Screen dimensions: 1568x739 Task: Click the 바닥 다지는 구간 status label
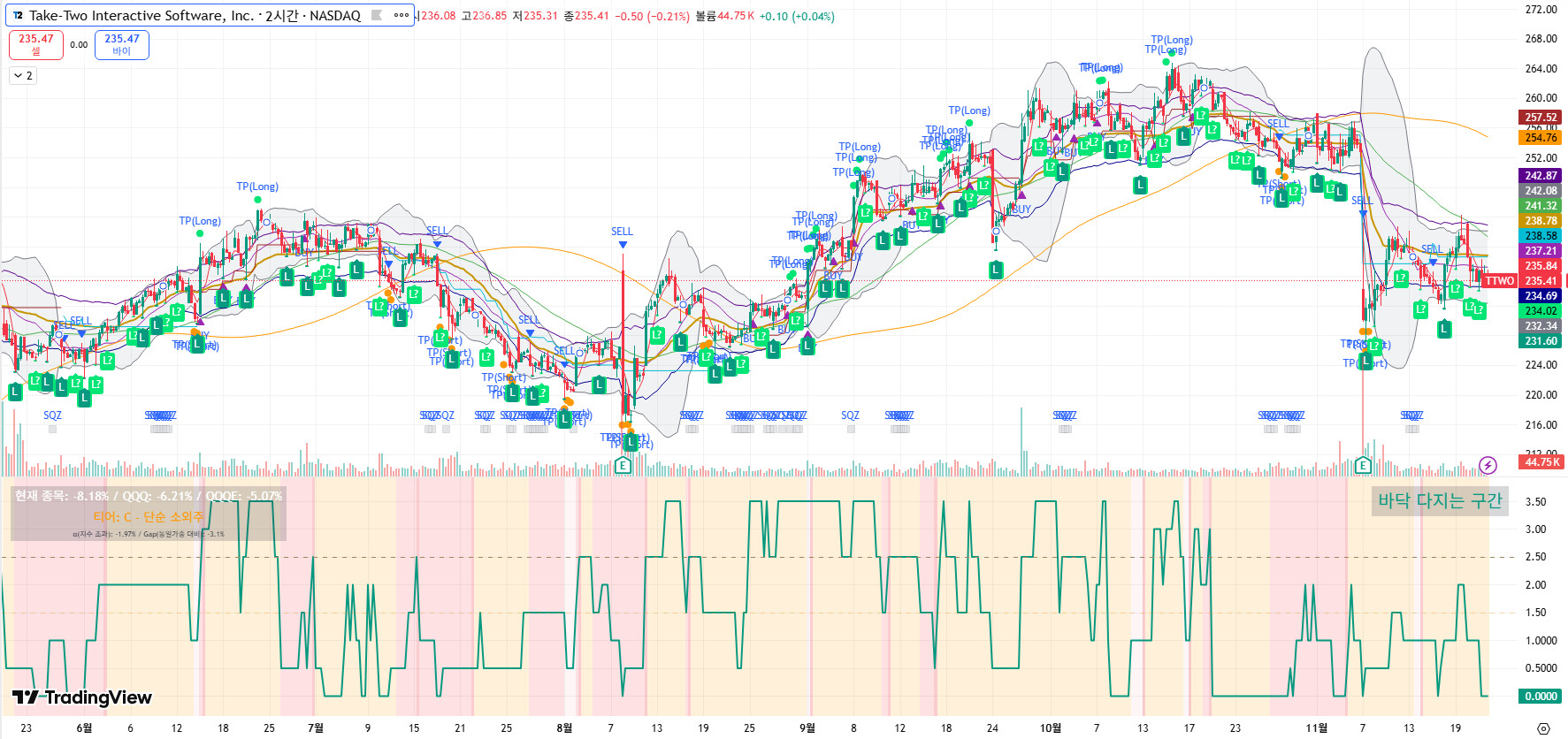coord(1441,501)
